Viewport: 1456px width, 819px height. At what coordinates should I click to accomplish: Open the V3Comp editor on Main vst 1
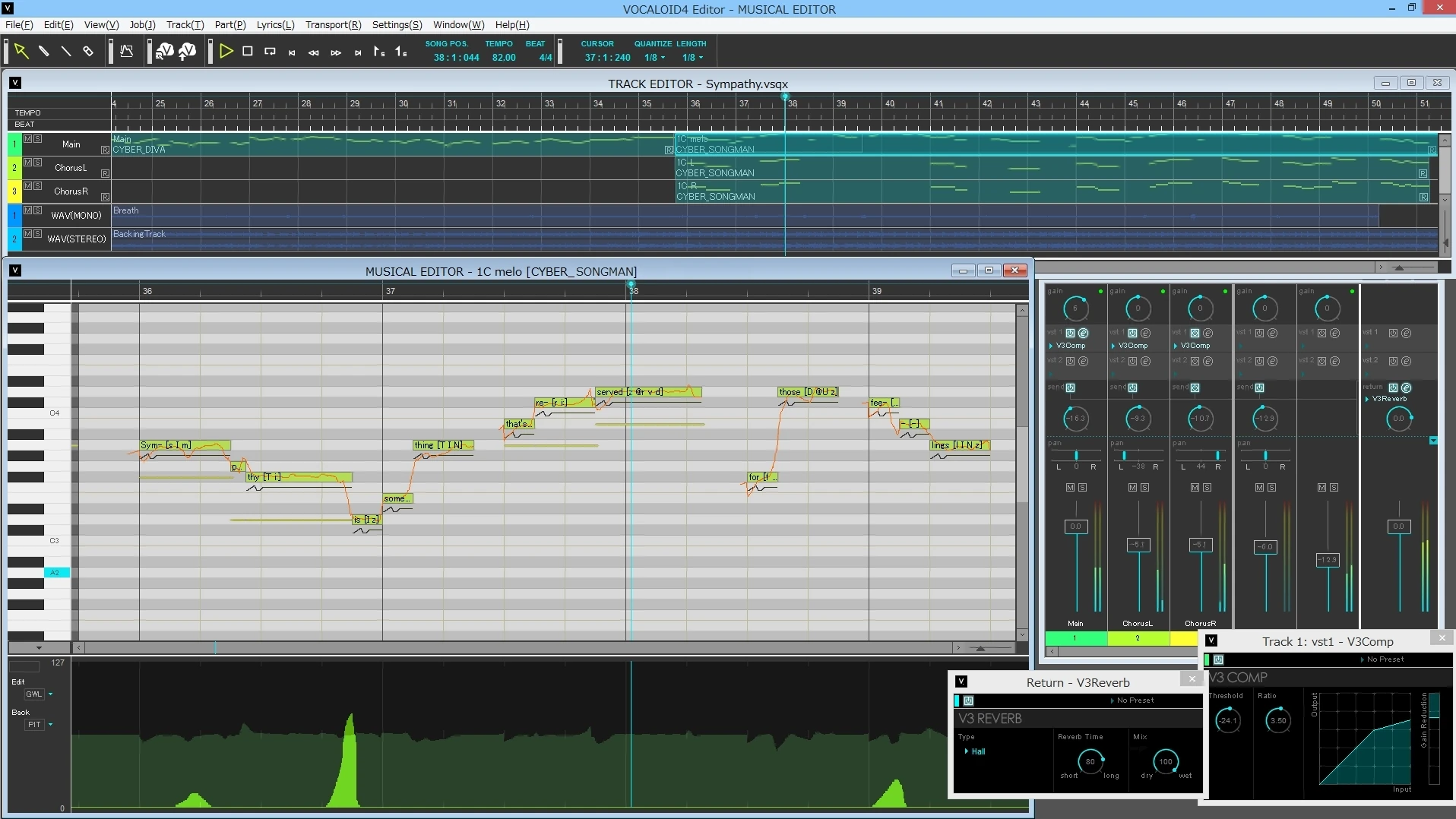coord(1083,333)
